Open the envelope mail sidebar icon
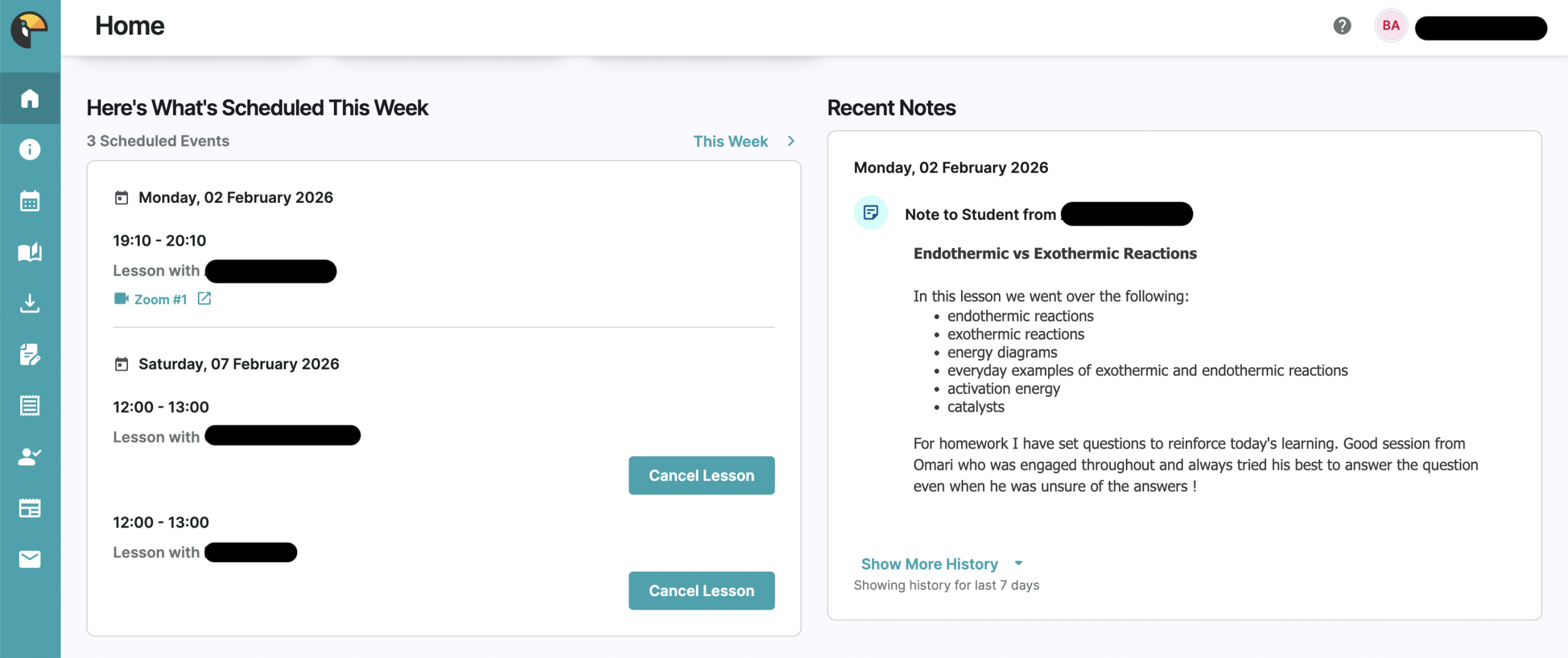Viewport: 1568px width, 658px height. [29, 559]
